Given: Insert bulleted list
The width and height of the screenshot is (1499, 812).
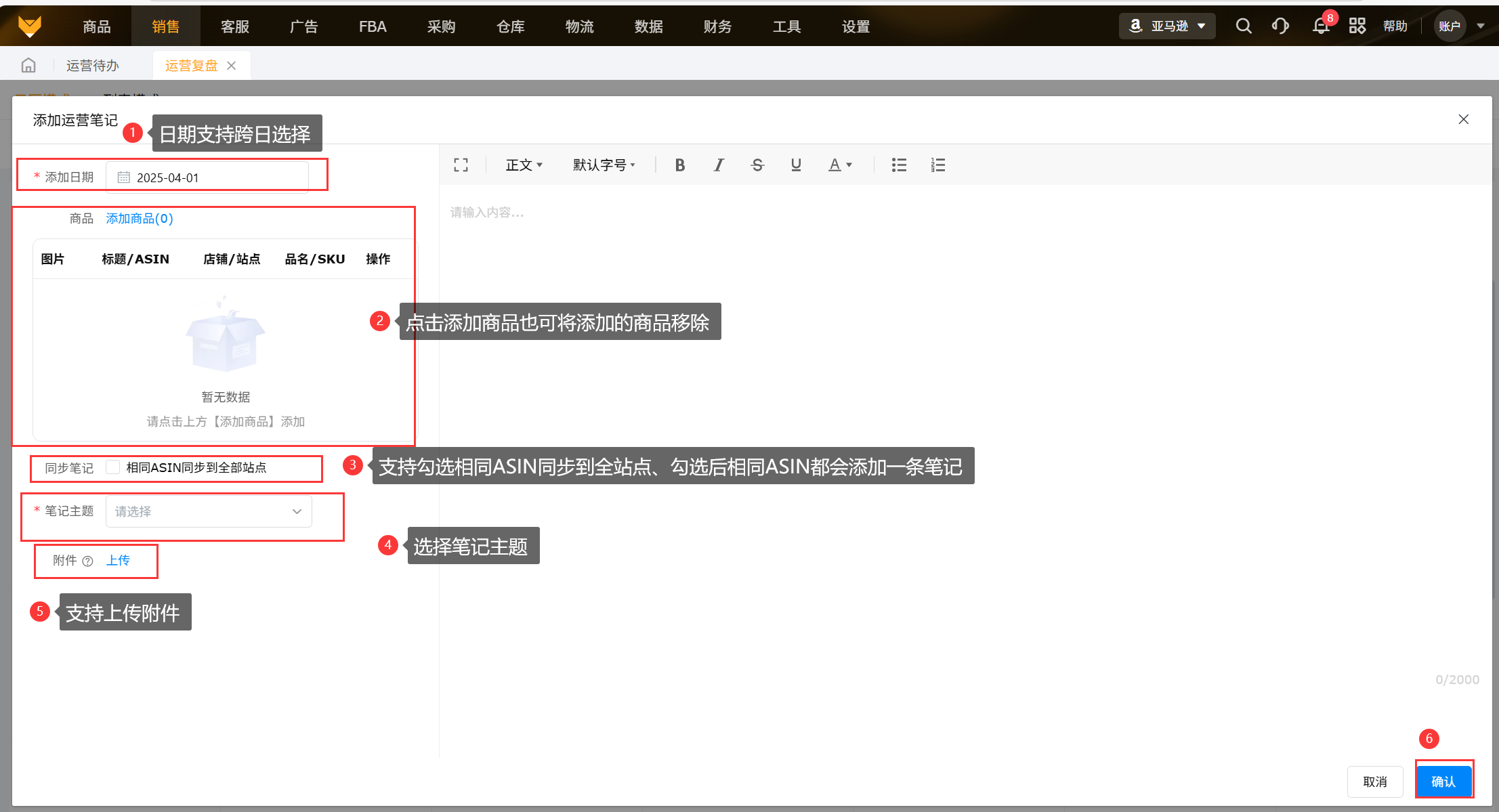Looking at the screenshot, I should click(899, 165).
